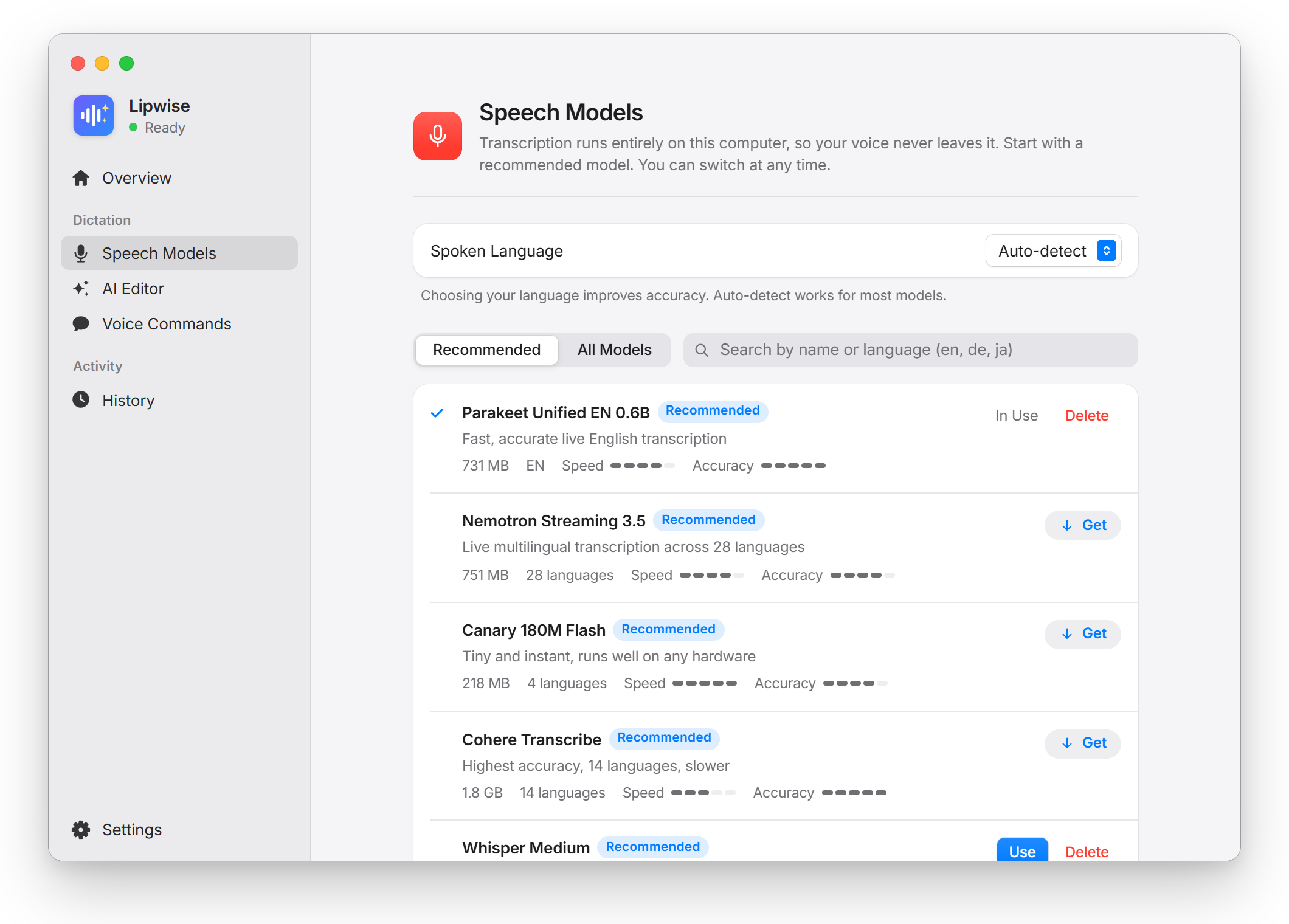Open Voice Commands section

click(x=179, y=324)
